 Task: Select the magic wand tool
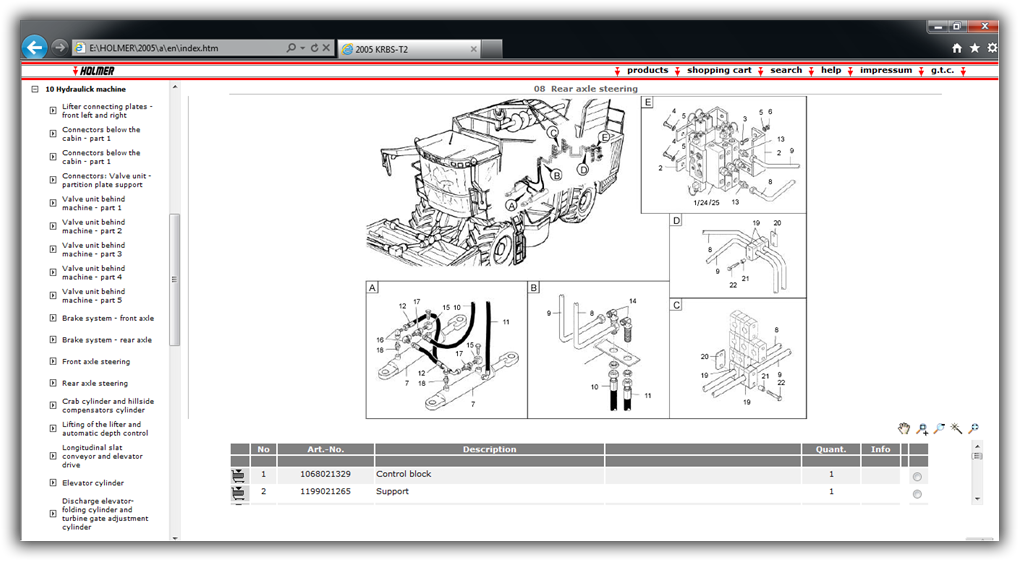point(956,429)
